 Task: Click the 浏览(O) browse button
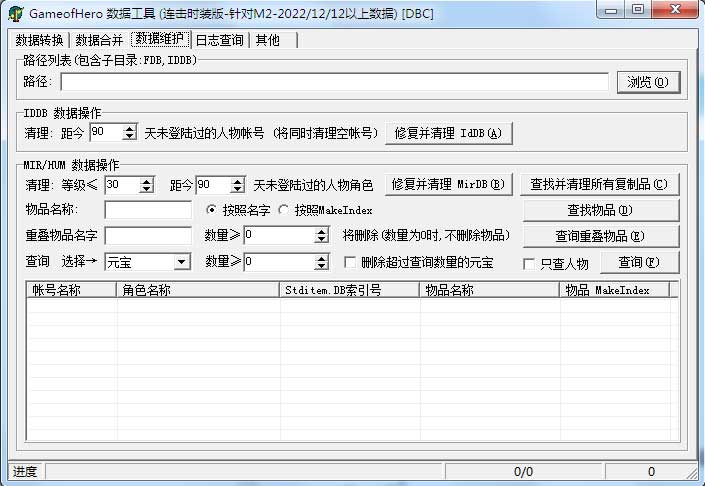pos(647,82)
